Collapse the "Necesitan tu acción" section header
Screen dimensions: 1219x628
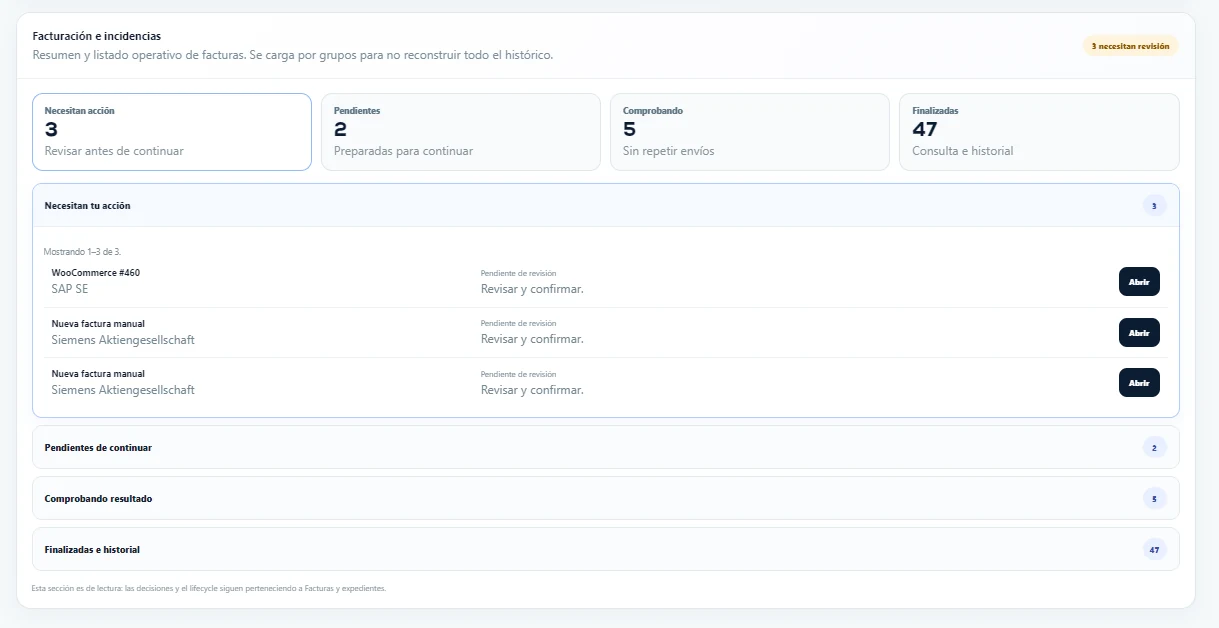click(606, 206)
